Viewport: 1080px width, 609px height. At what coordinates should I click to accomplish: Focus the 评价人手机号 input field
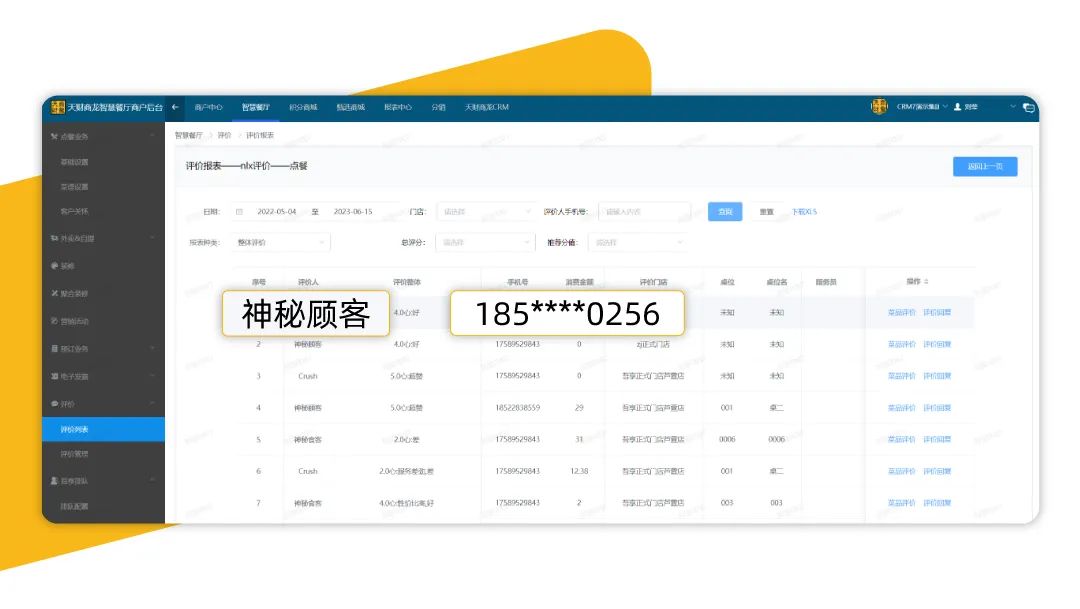tap(645, 212)
